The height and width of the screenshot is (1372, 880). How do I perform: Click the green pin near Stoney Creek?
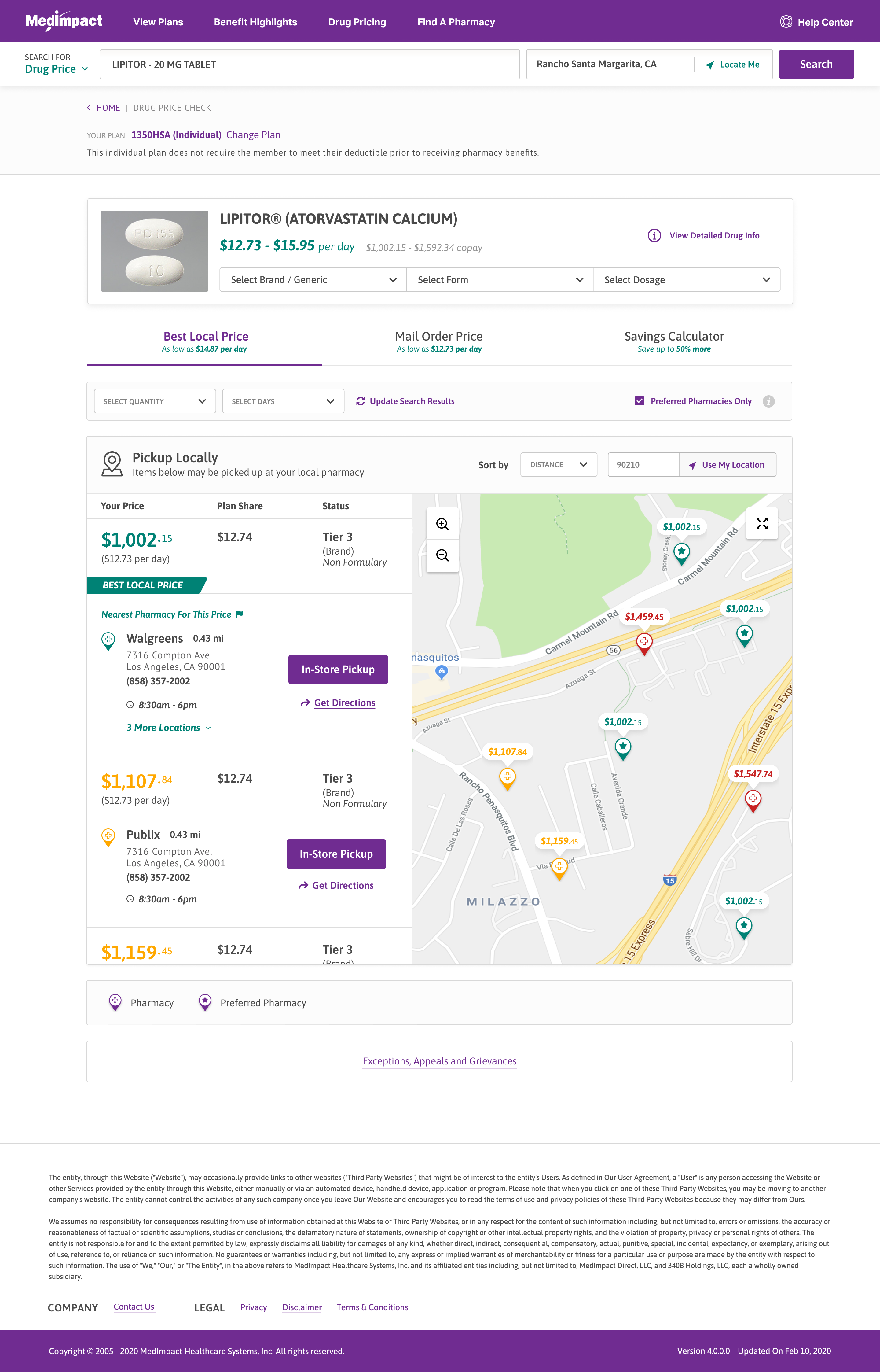[682, 553]
